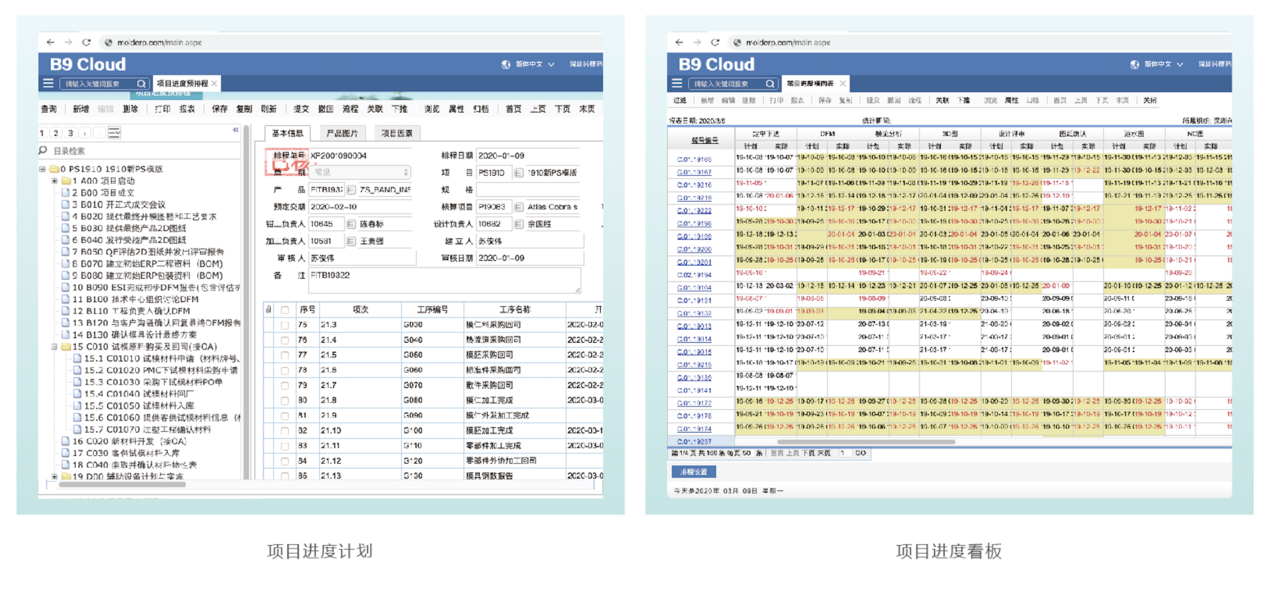Click the blue button below the kanban table
The width and height of the screenshot is (1280, 591).
coord(693,471)
